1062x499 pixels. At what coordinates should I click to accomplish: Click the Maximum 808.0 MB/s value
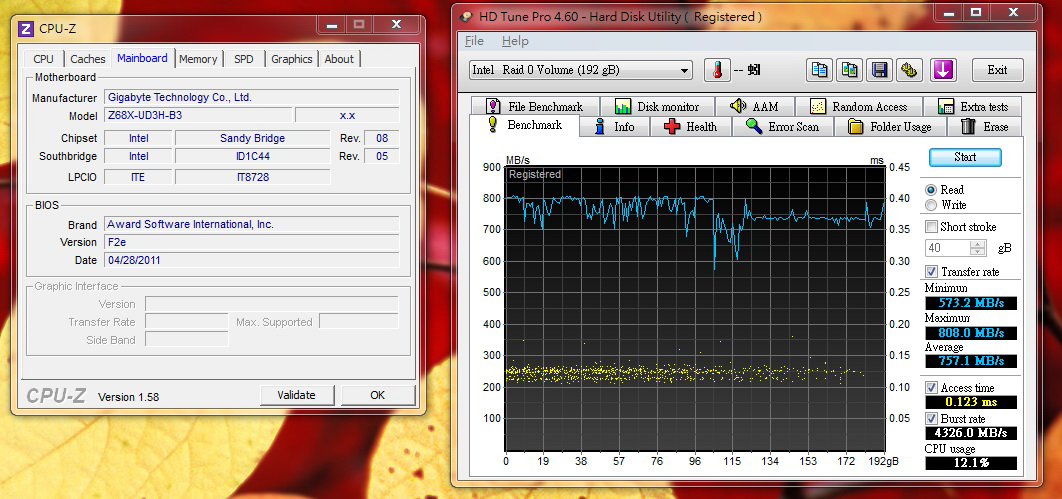click(971, 332)
